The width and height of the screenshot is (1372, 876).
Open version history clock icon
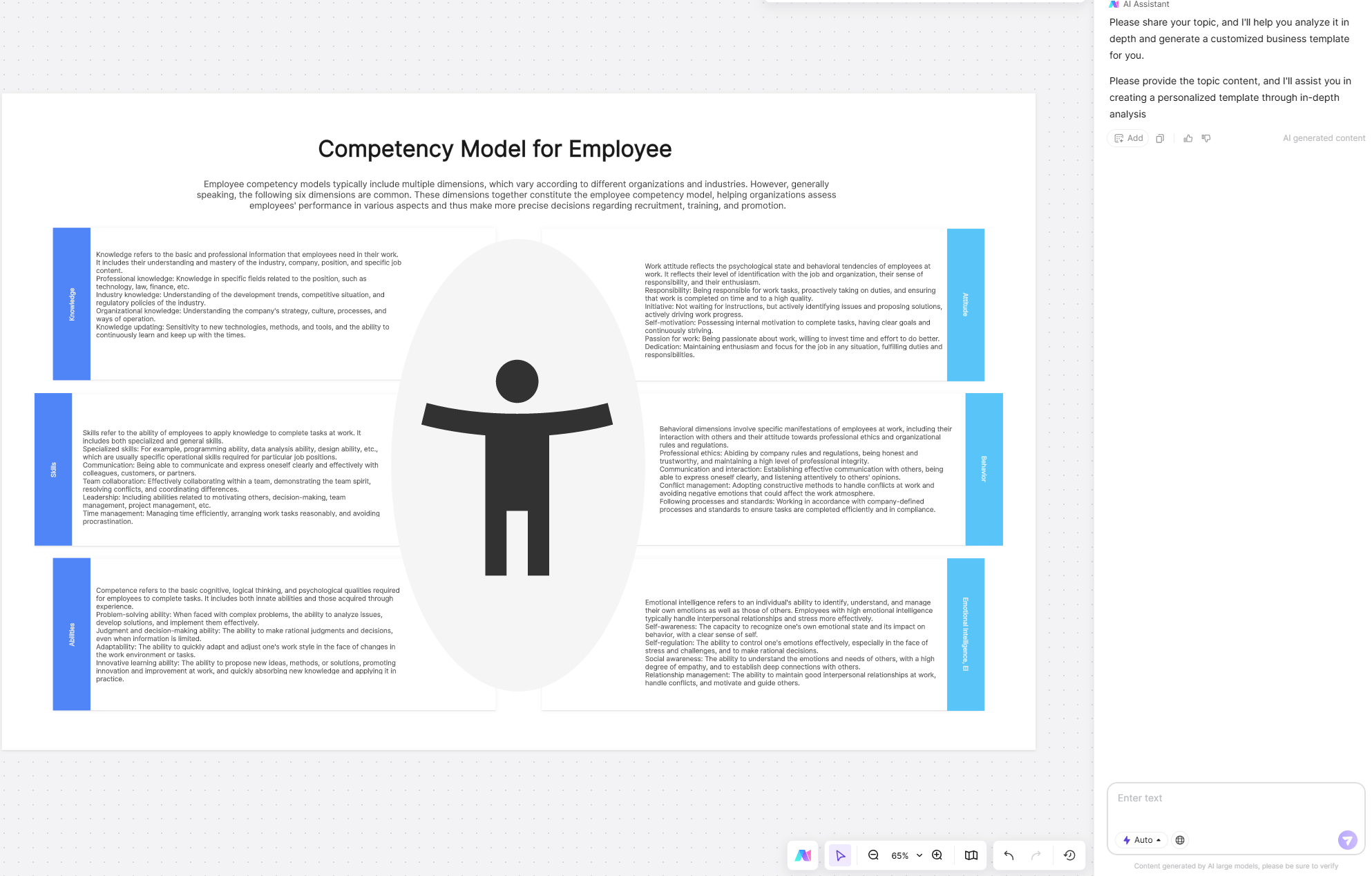point(1069,855)
